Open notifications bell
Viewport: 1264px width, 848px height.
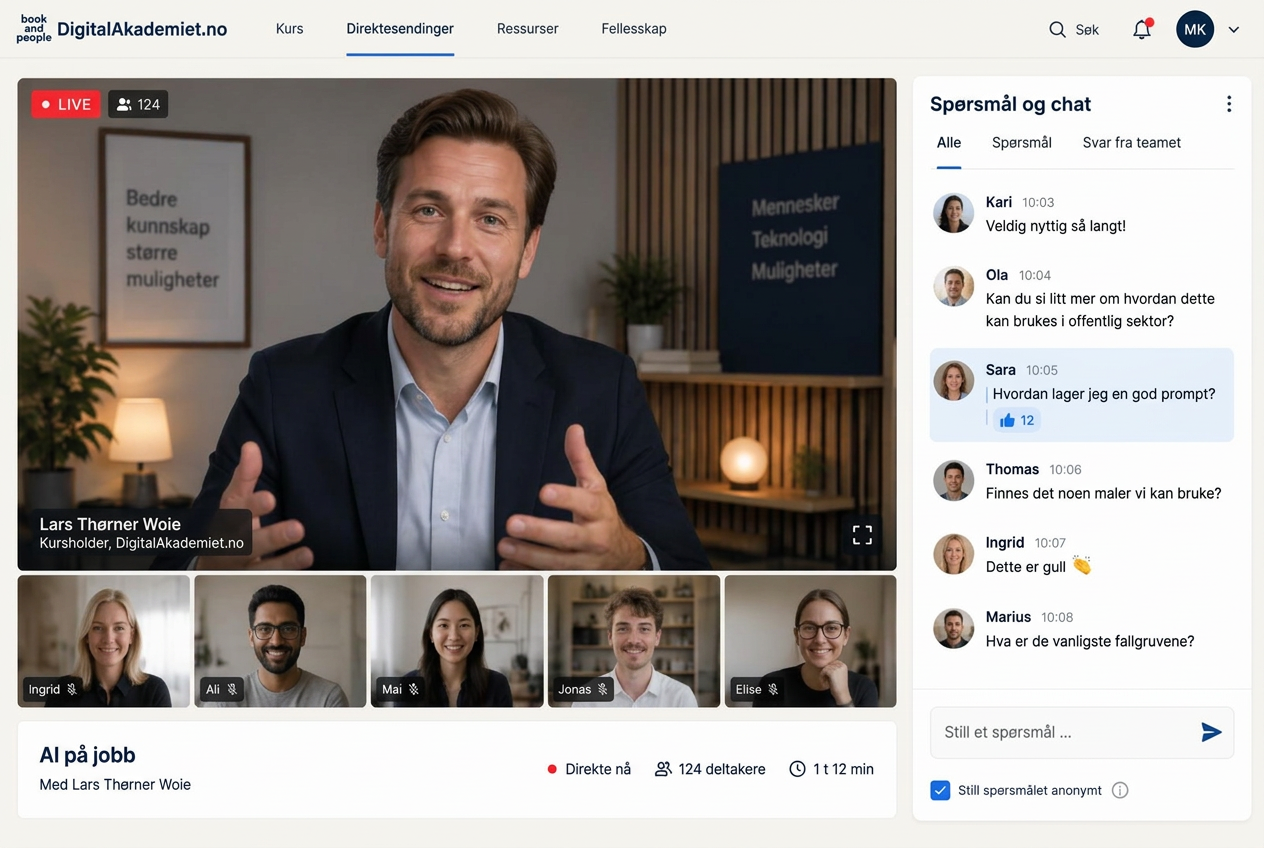[x=1142, y=30]
